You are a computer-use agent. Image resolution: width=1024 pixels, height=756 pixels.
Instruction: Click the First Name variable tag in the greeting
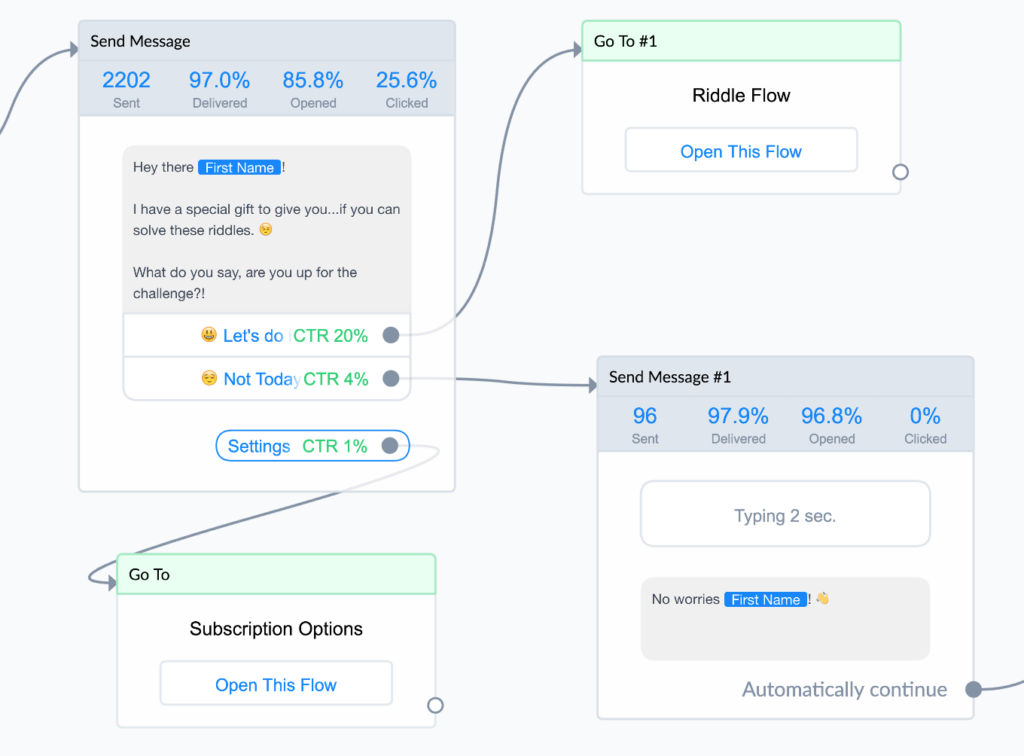click(239, 167)
